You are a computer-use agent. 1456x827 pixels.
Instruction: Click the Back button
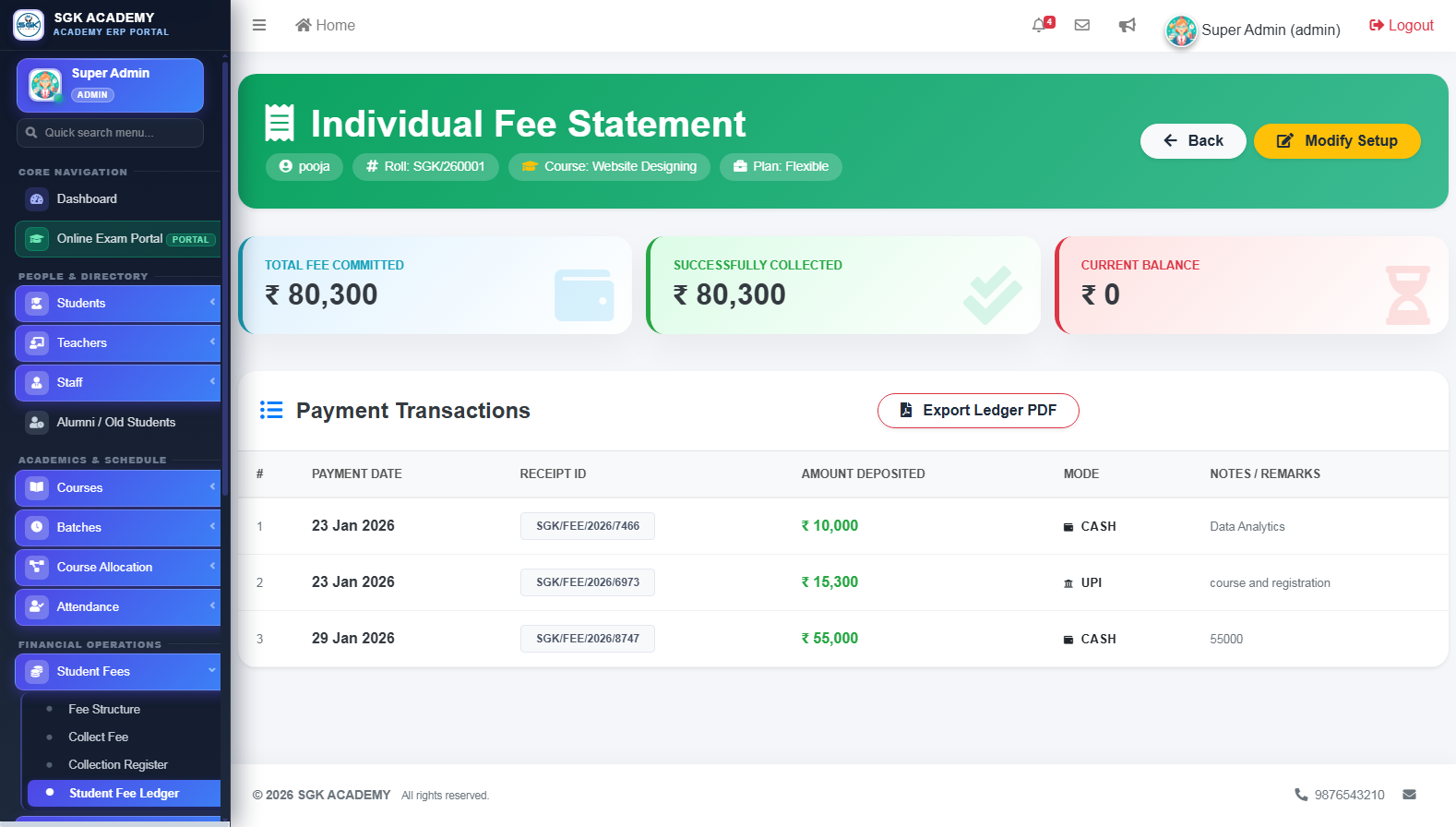click(x=1193, y=141)
